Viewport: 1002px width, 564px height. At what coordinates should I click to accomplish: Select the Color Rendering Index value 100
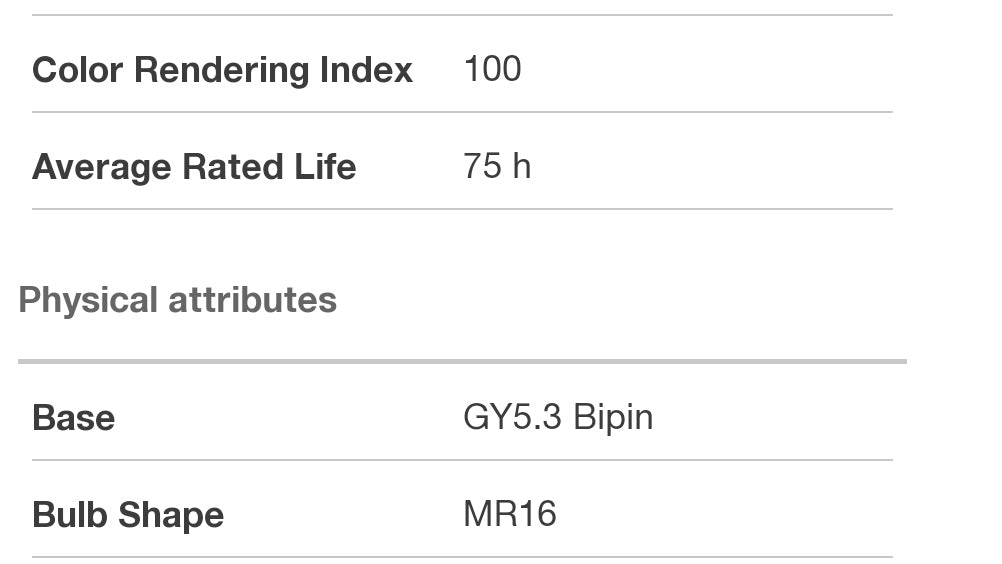(x=492, y=69)
